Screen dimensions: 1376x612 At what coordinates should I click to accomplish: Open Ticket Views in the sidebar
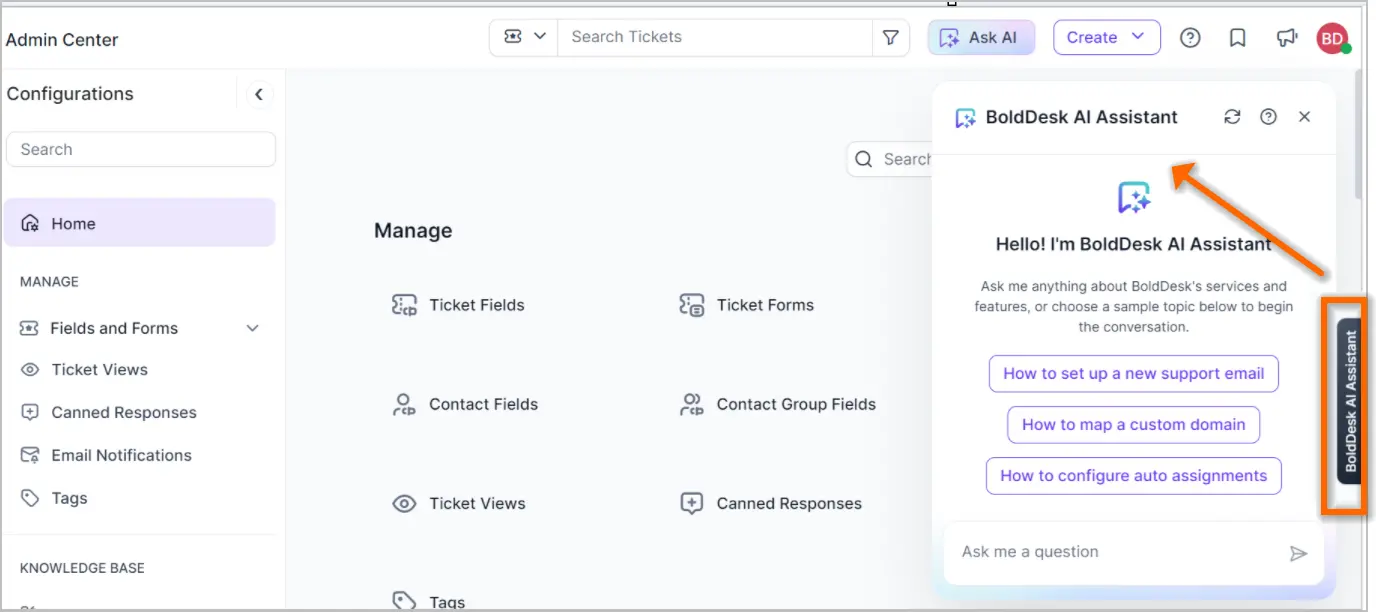[100, 369]
